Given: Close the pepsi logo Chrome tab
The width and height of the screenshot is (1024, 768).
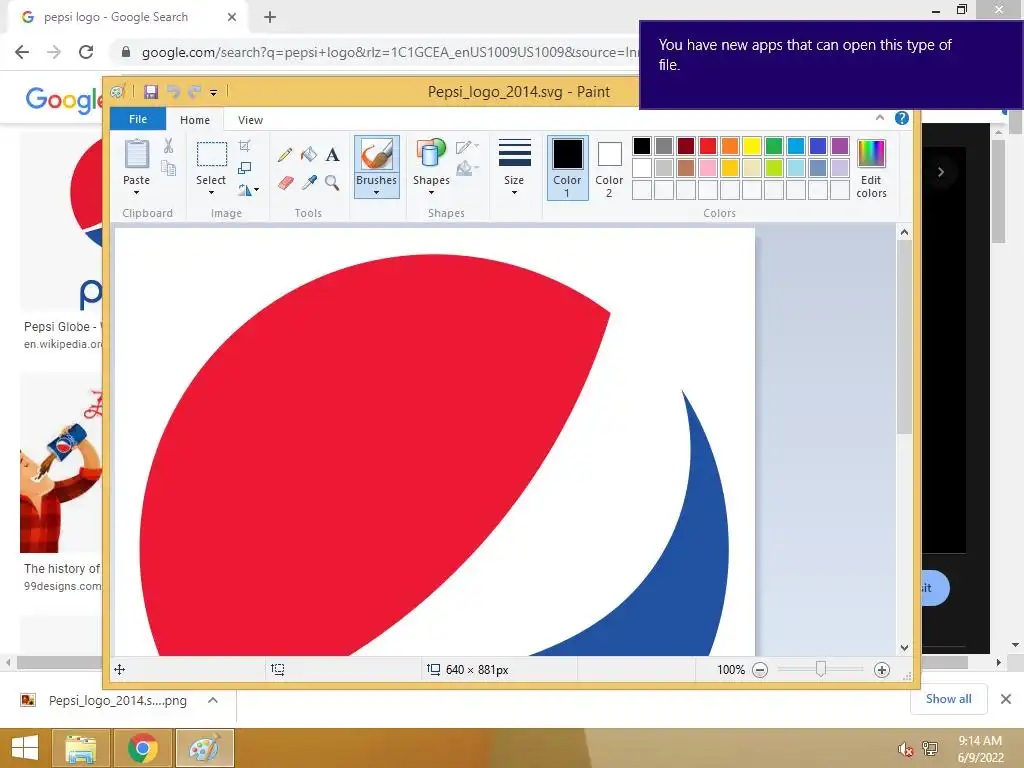Looking at the screenshot, I should [x=232, y=18].
